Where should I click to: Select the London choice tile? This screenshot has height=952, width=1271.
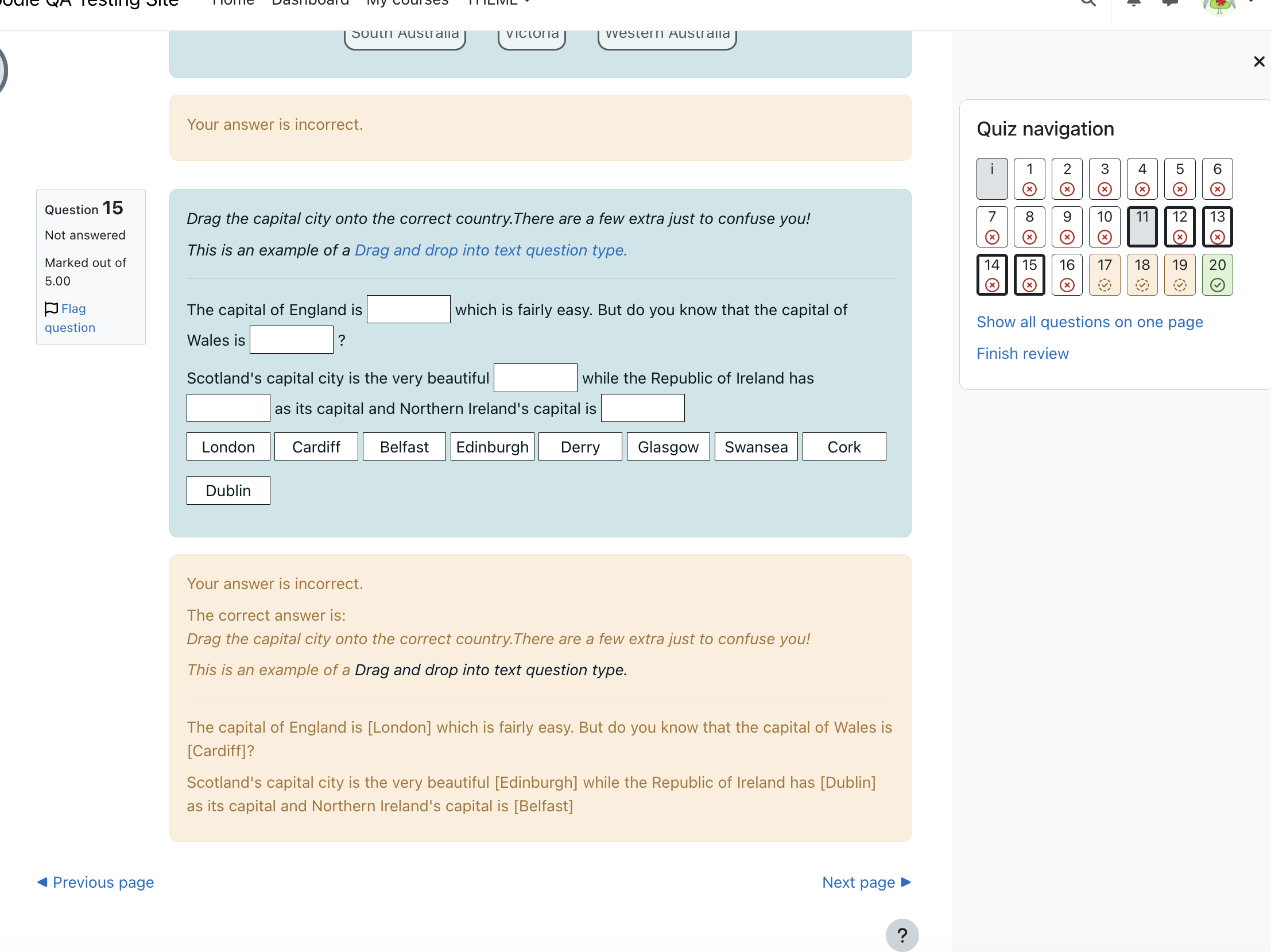pos(228,446)
